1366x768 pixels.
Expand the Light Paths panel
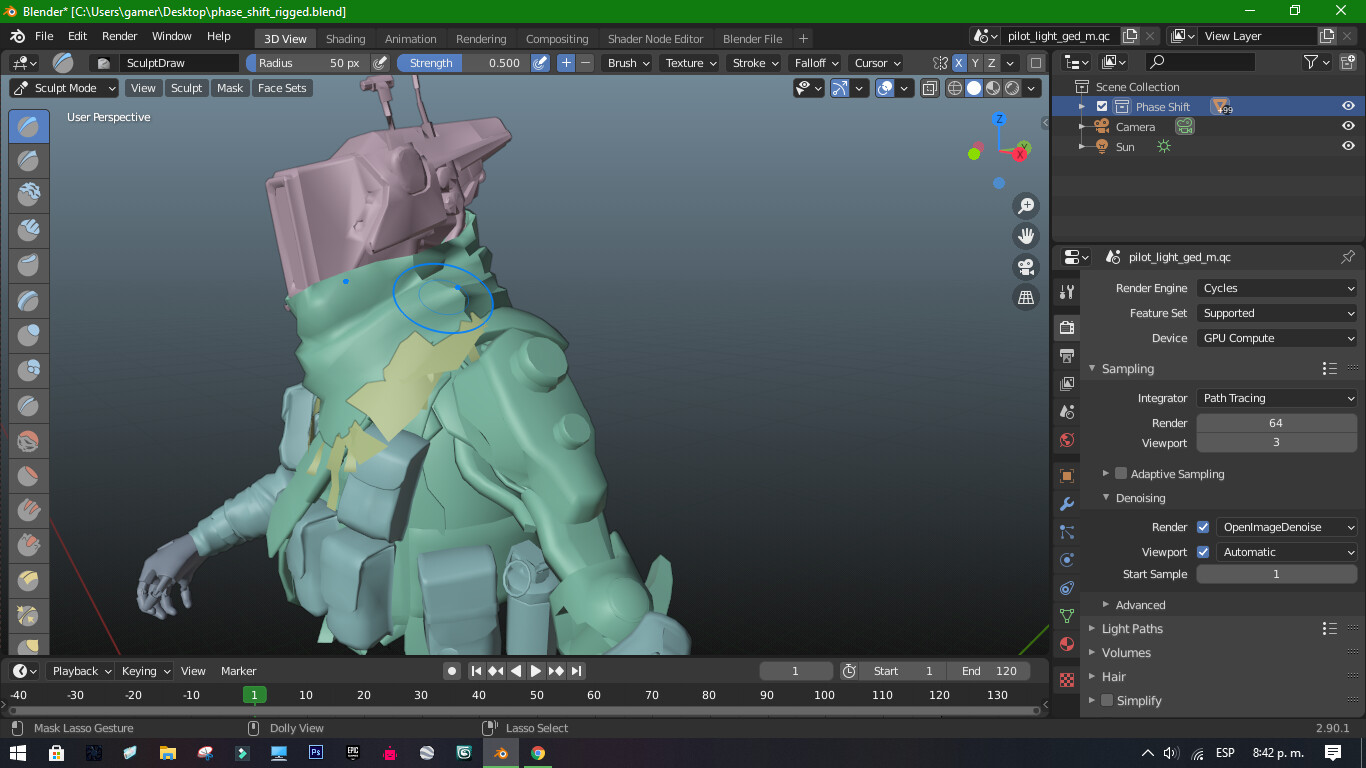click(x=1132, y=629)
